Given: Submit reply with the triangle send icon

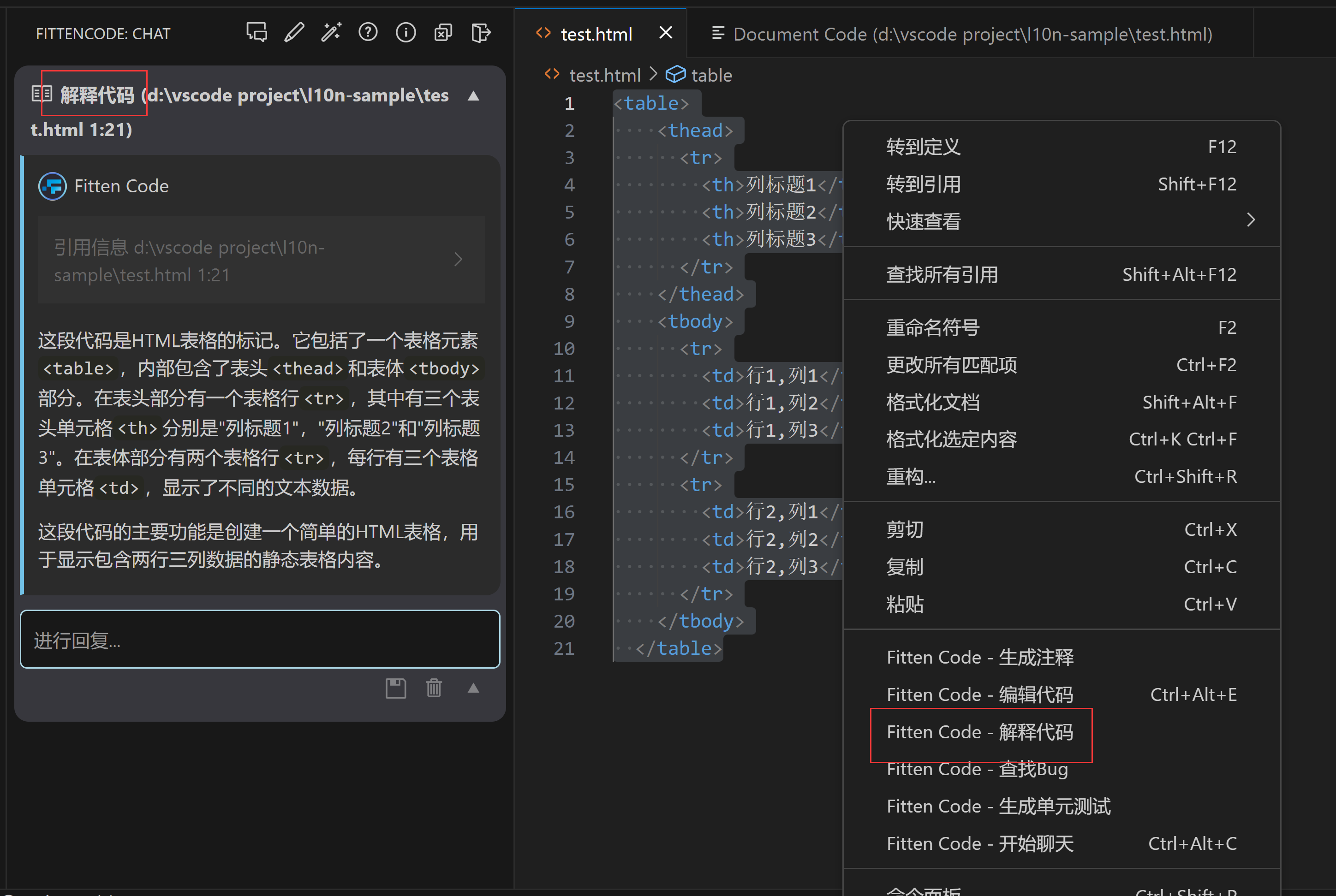Looking at the screenshot, I should (473, 688).
